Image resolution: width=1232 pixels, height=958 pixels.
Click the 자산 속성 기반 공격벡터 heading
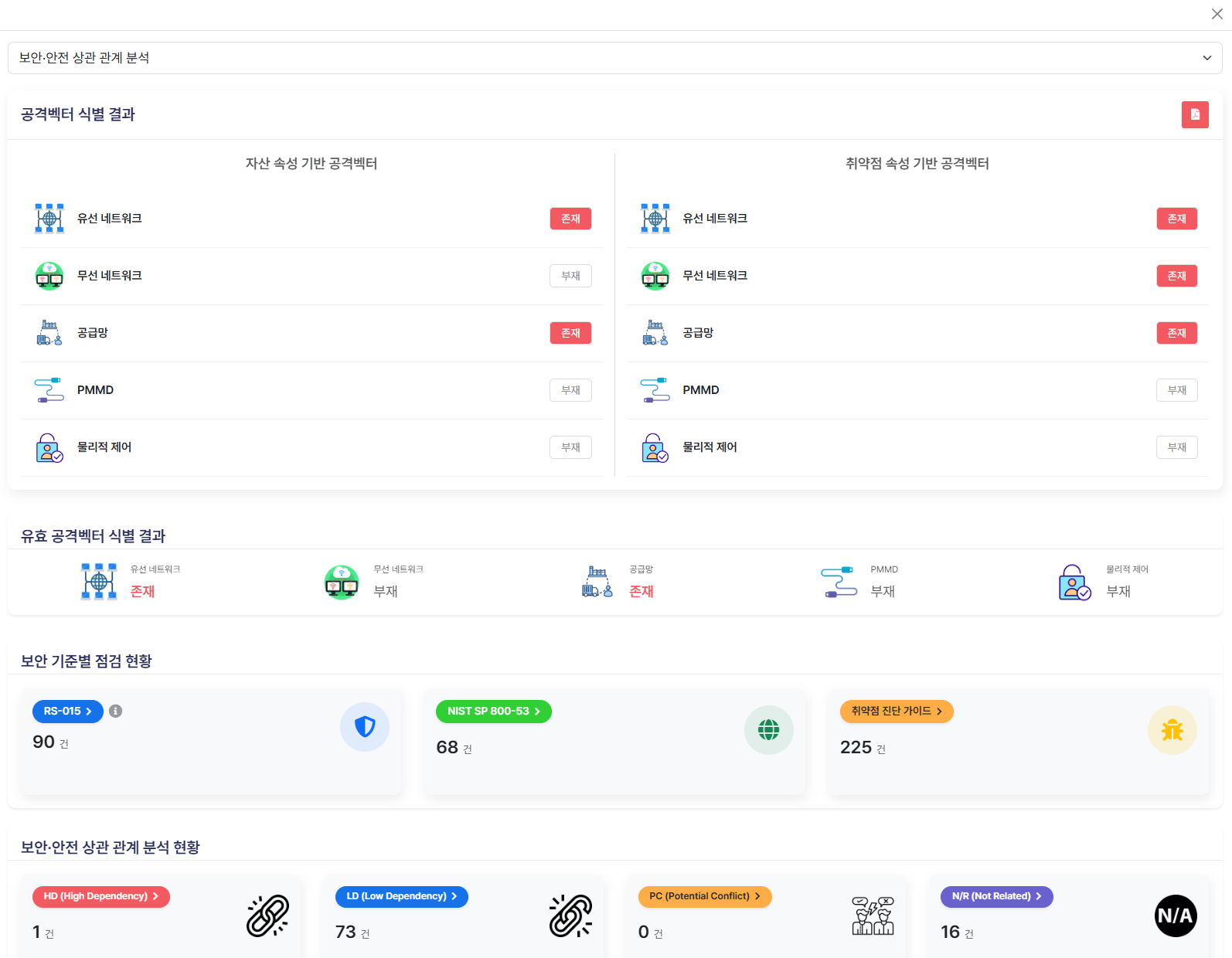click(x=311, y=164)
